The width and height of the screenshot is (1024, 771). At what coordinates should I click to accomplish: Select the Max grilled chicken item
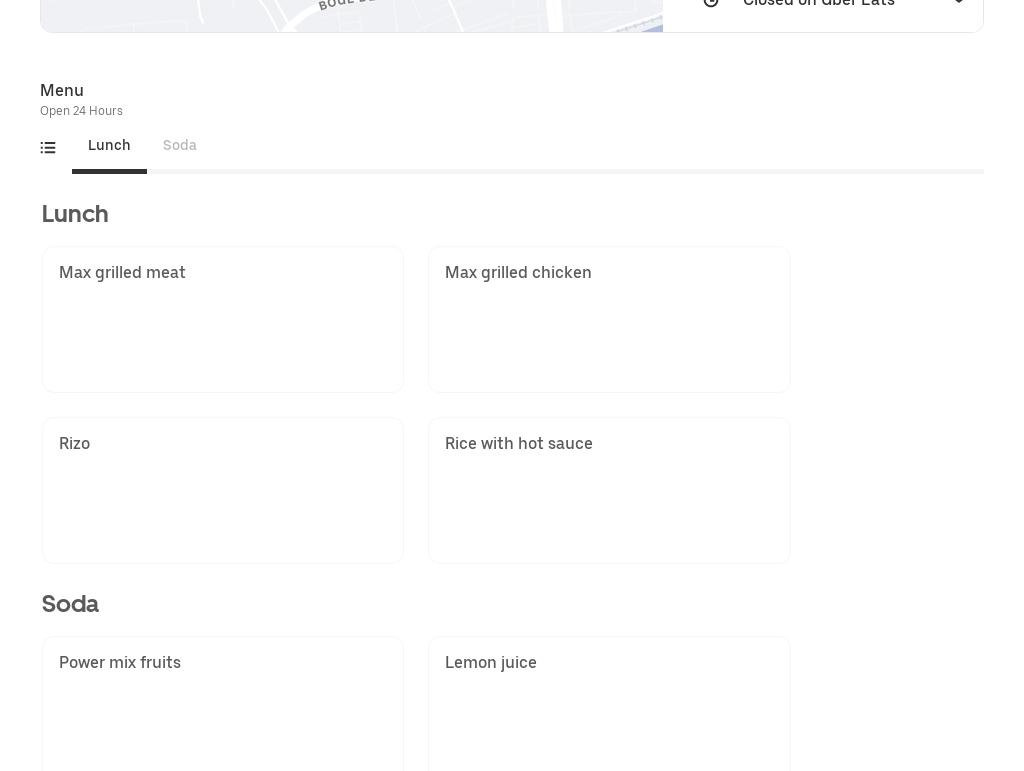tap(609, 319)
